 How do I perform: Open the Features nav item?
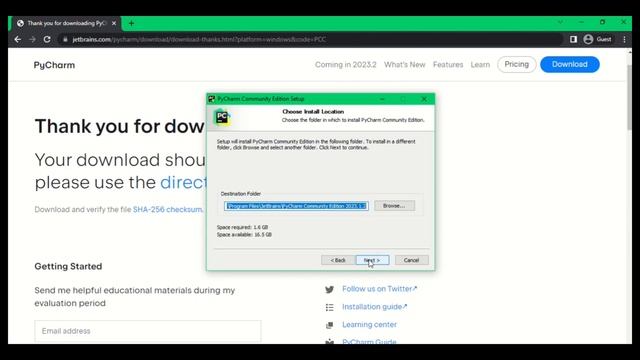pos(448,64)
